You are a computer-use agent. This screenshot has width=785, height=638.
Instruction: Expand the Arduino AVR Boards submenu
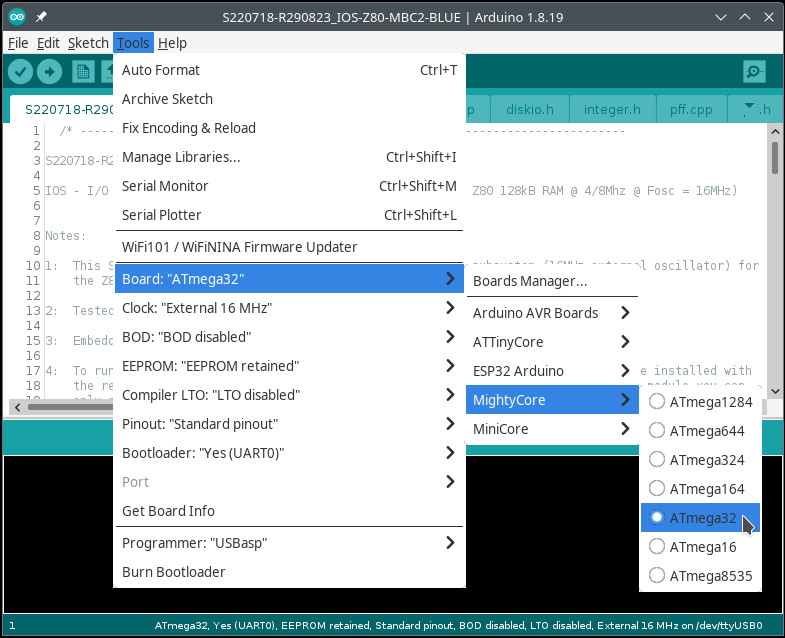pos(552,313)
